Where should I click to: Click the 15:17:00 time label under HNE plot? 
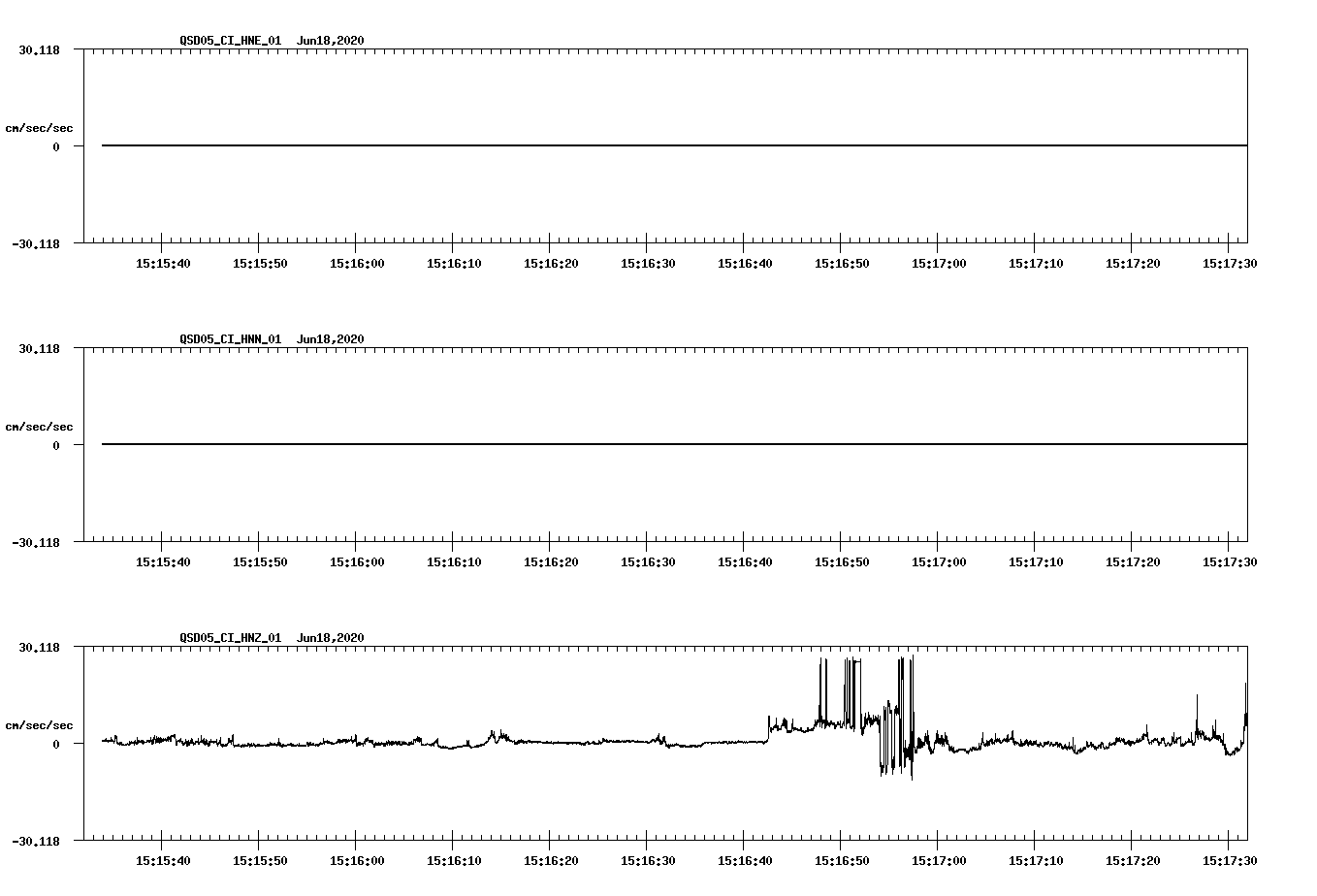point(939,263)
